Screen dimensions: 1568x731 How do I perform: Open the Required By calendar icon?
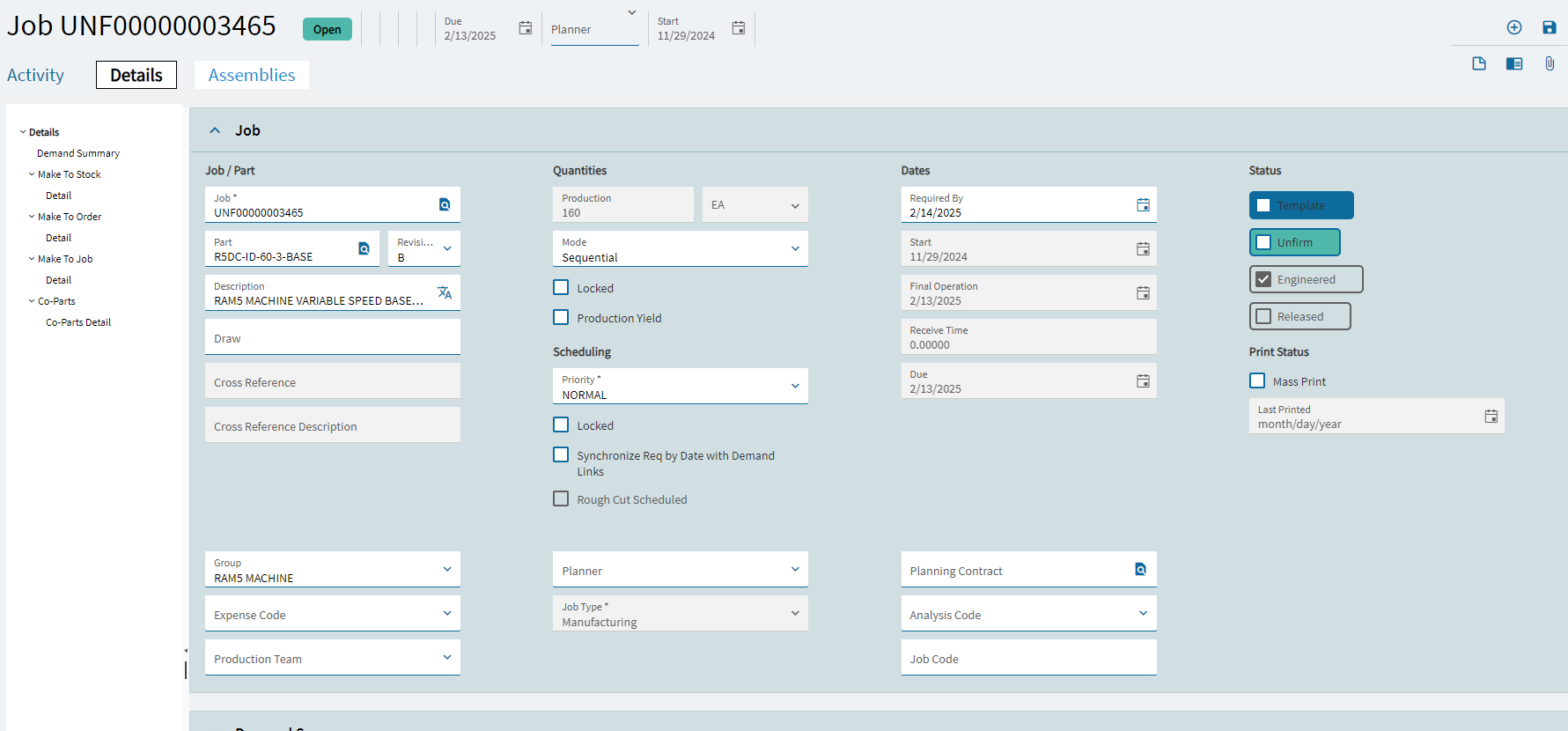(1143, 204)
